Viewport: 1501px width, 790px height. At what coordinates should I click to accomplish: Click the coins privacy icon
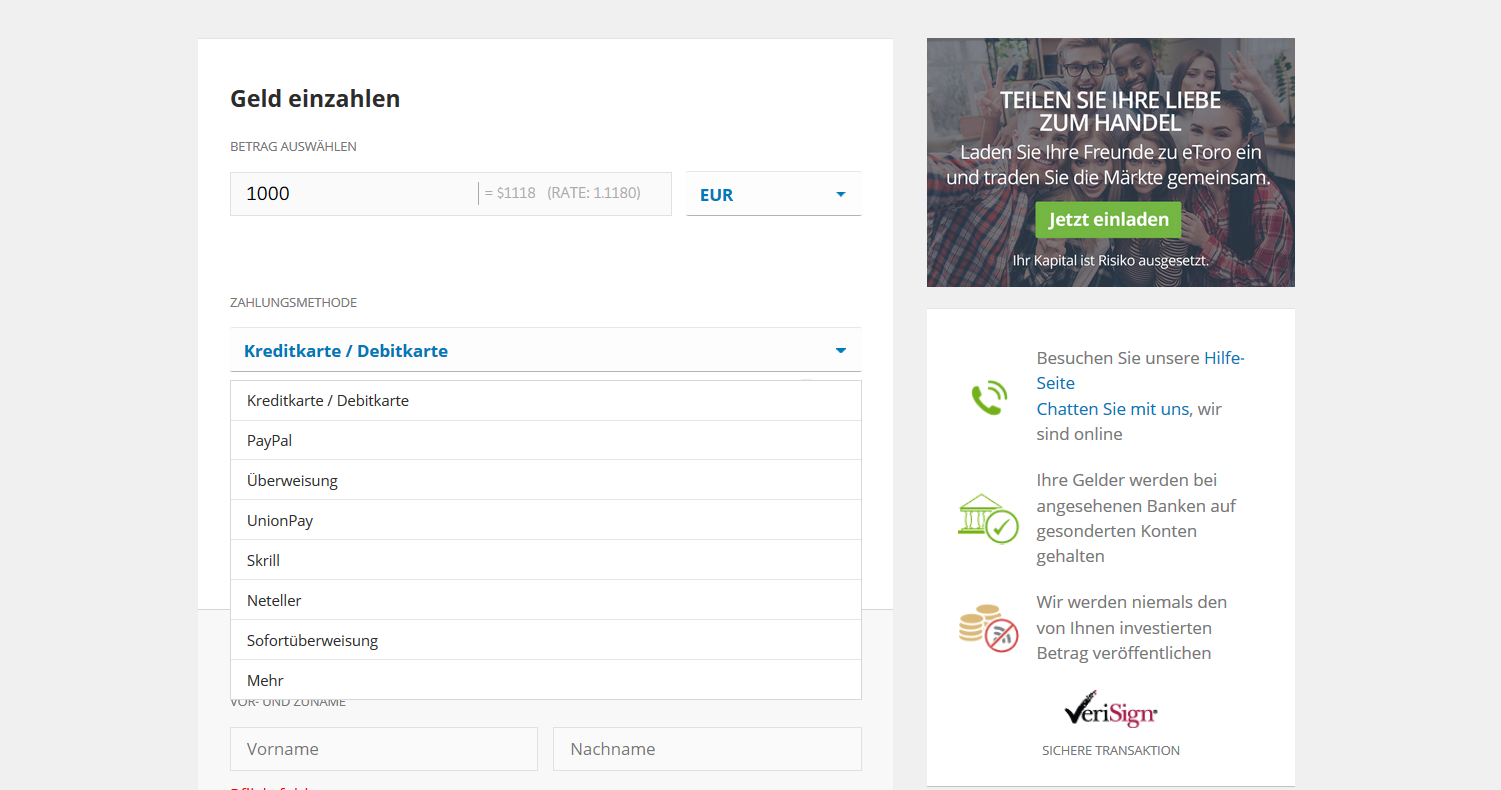click(x=988, y=628)
